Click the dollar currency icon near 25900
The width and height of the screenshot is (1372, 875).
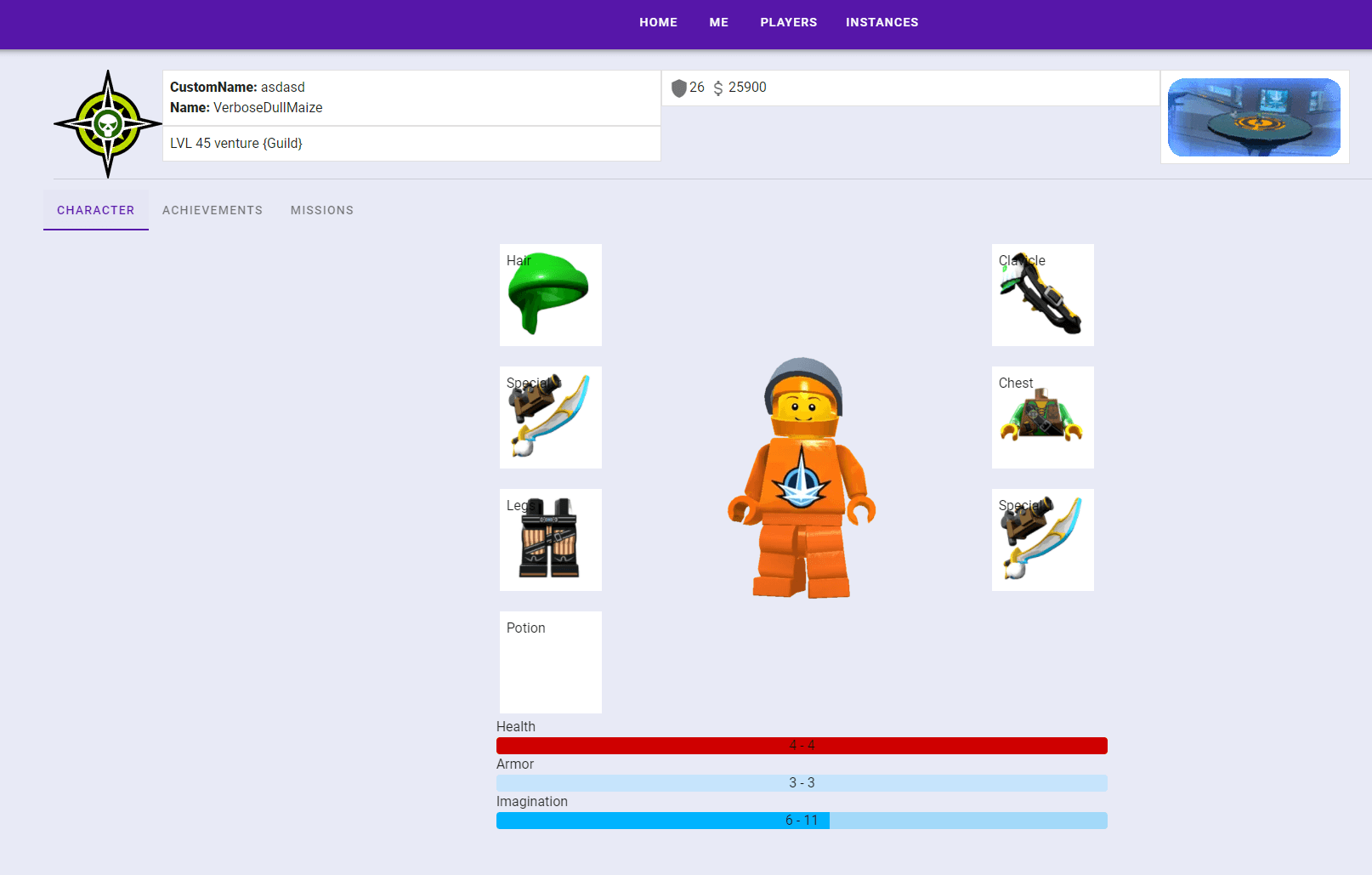(718, 88)
